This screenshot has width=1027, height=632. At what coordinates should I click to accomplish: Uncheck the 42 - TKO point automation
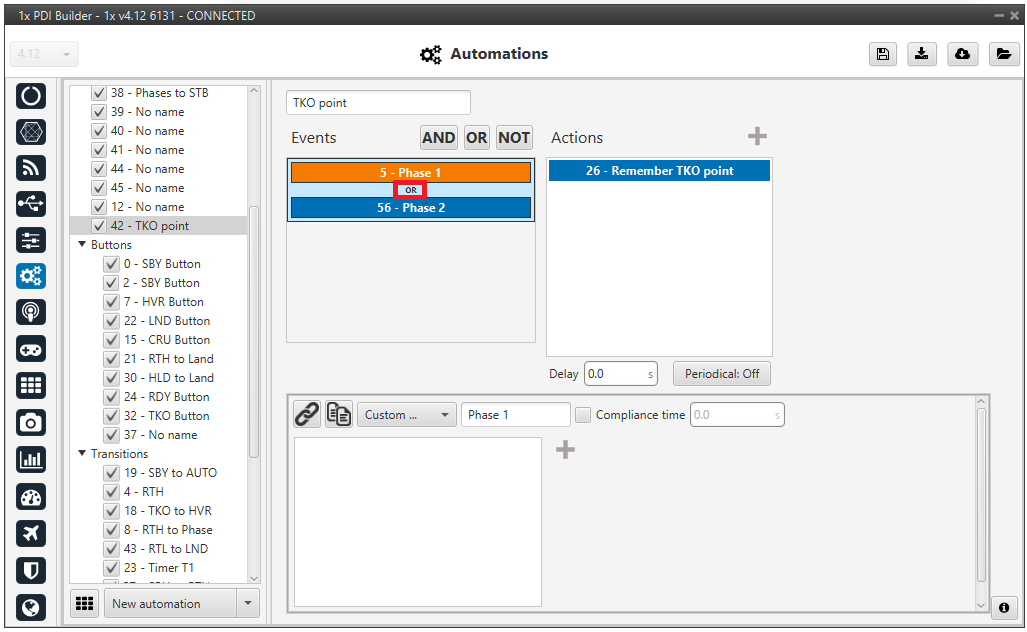[99, 226]
